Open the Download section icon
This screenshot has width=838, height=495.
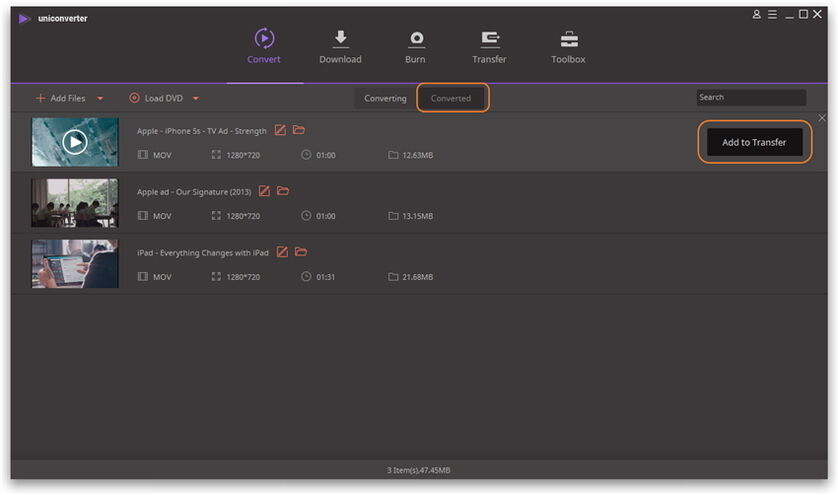click(340, 39)
